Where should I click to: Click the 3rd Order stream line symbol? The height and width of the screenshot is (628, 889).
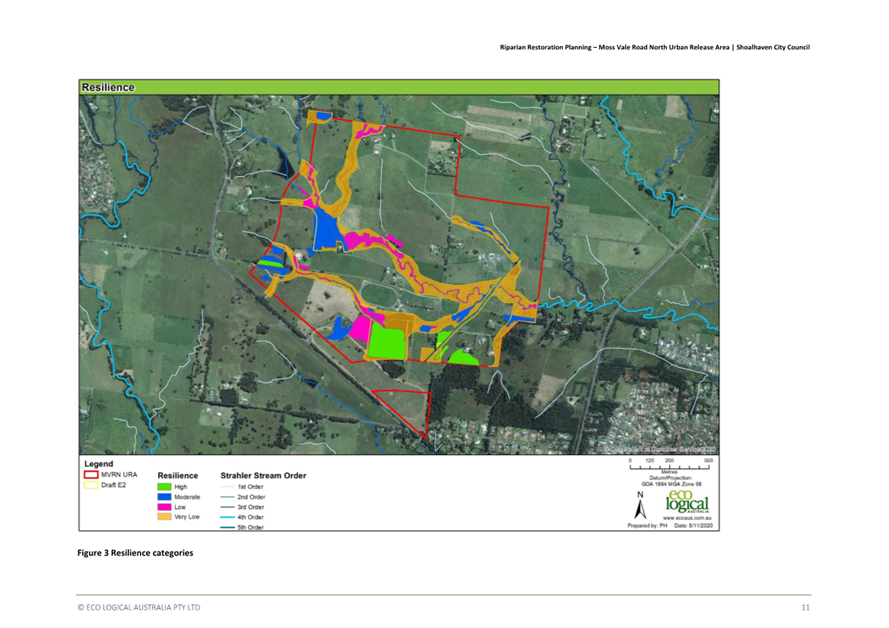coord(227,507)
